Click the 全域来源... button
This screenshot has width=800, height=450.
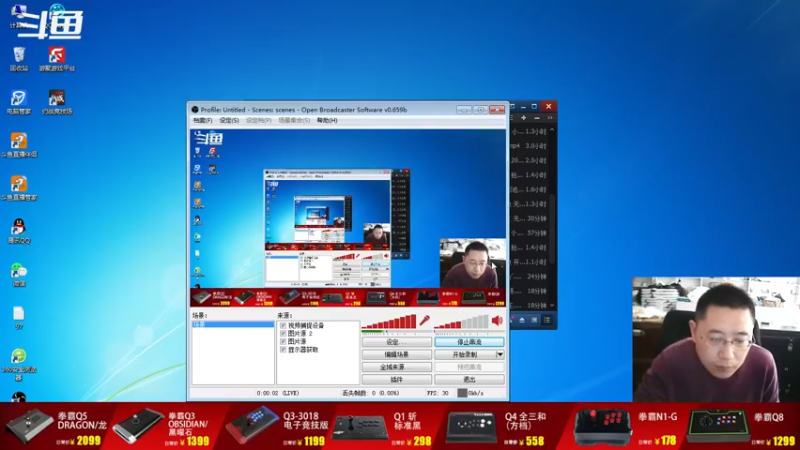pyautogui.click(x=397, y=367)
